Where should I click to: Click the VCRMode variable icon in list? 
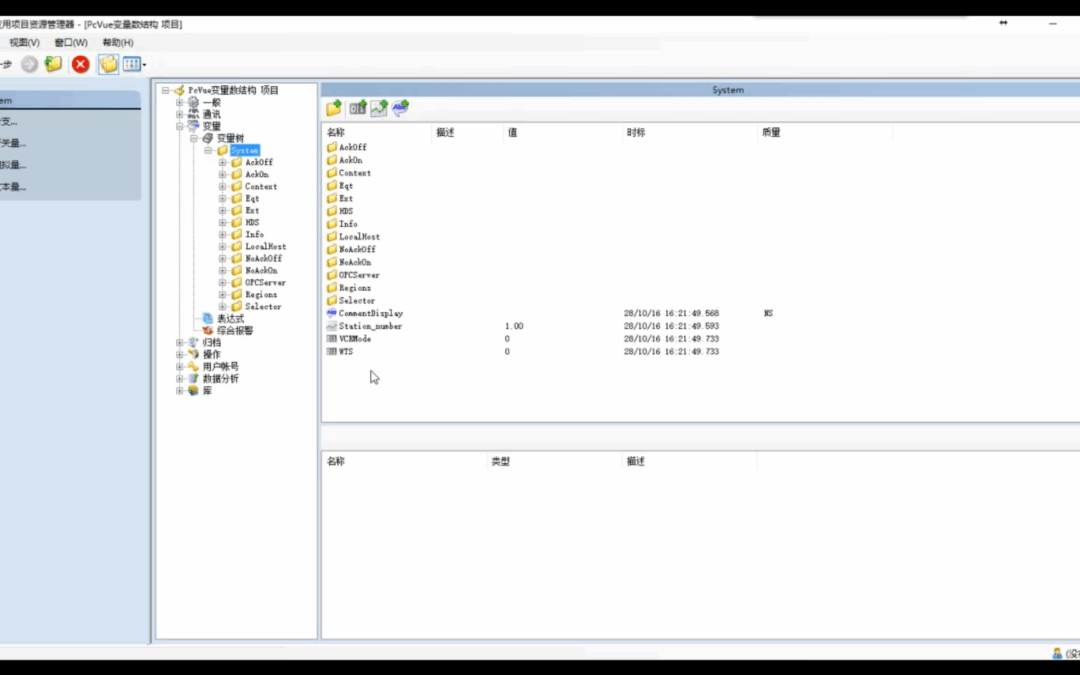tap(331, 339)
